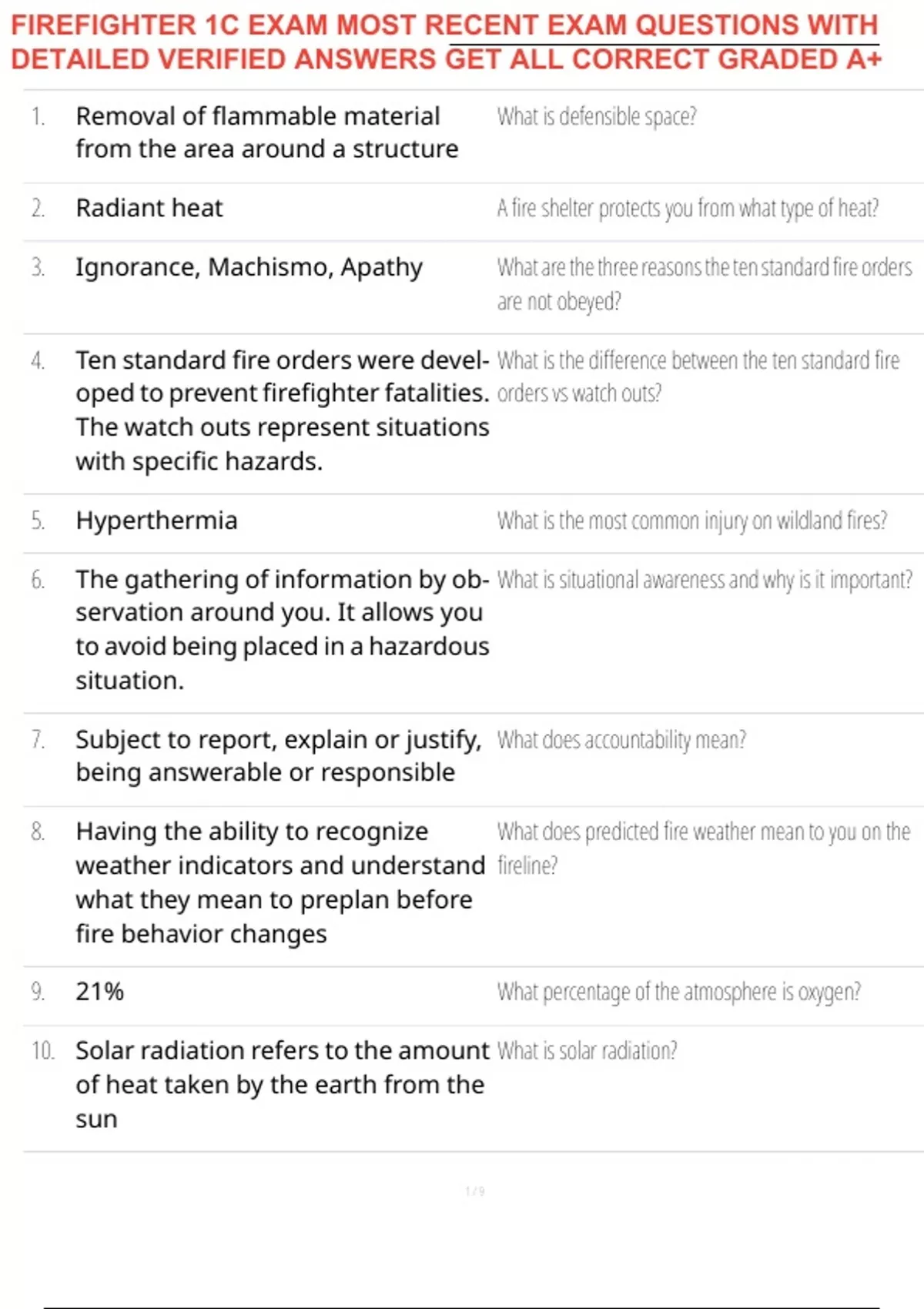Select the page number indicator at the bottom
The height and width of the screenshot is (1309, 924).
(x=475, y=1191)
